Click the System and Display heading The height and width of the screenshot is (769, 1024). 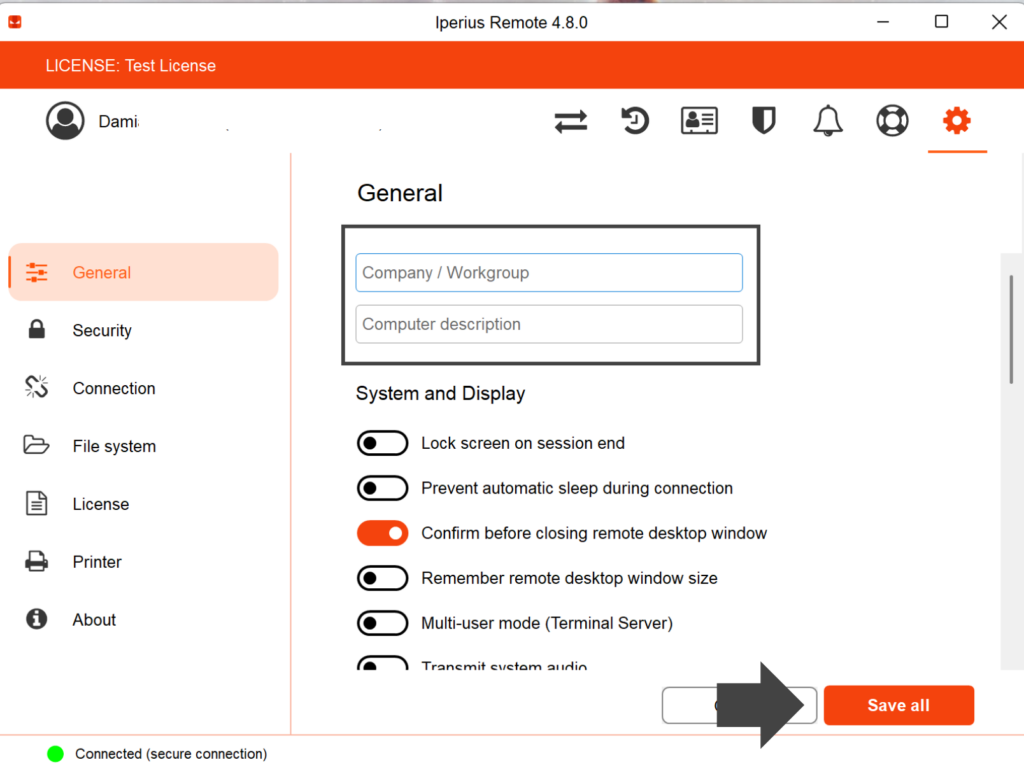tap(440, 394)
